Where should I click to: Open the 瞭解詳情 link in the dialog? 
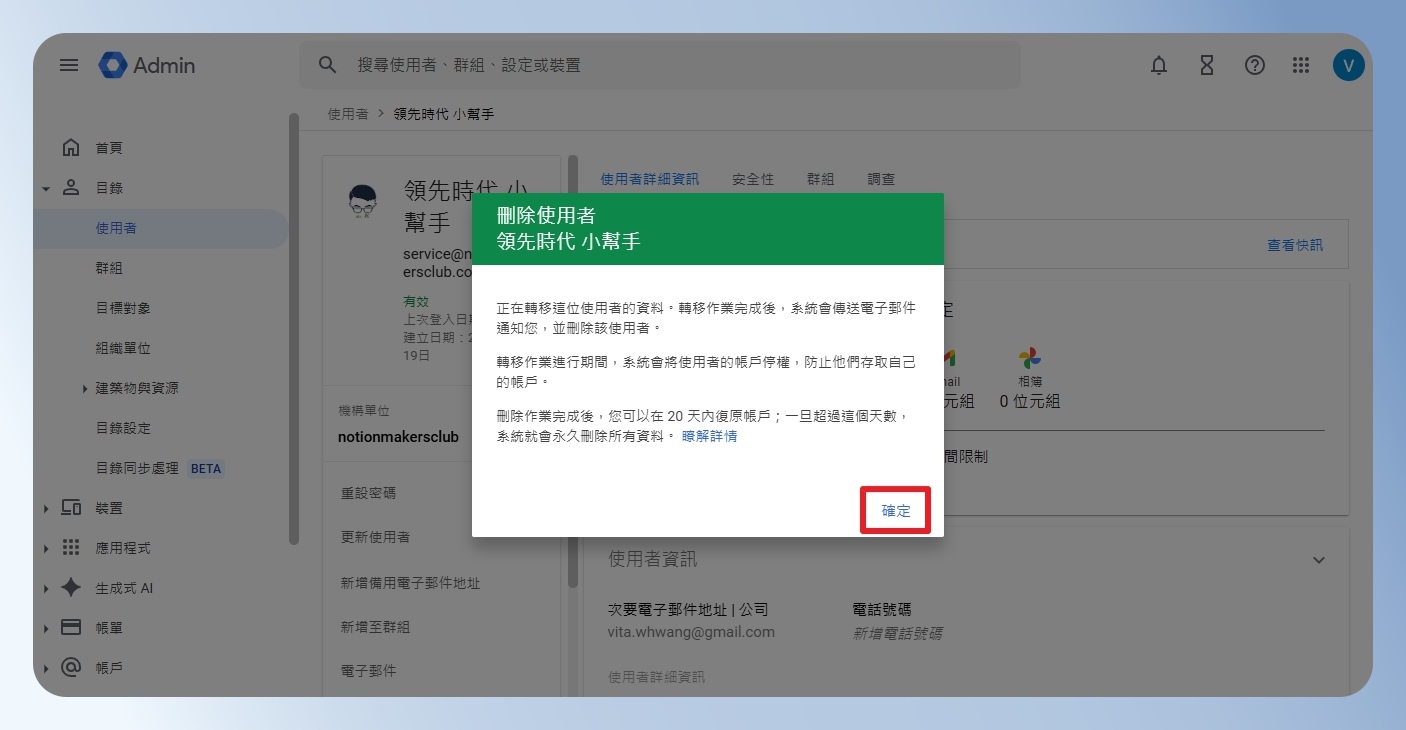710,436
